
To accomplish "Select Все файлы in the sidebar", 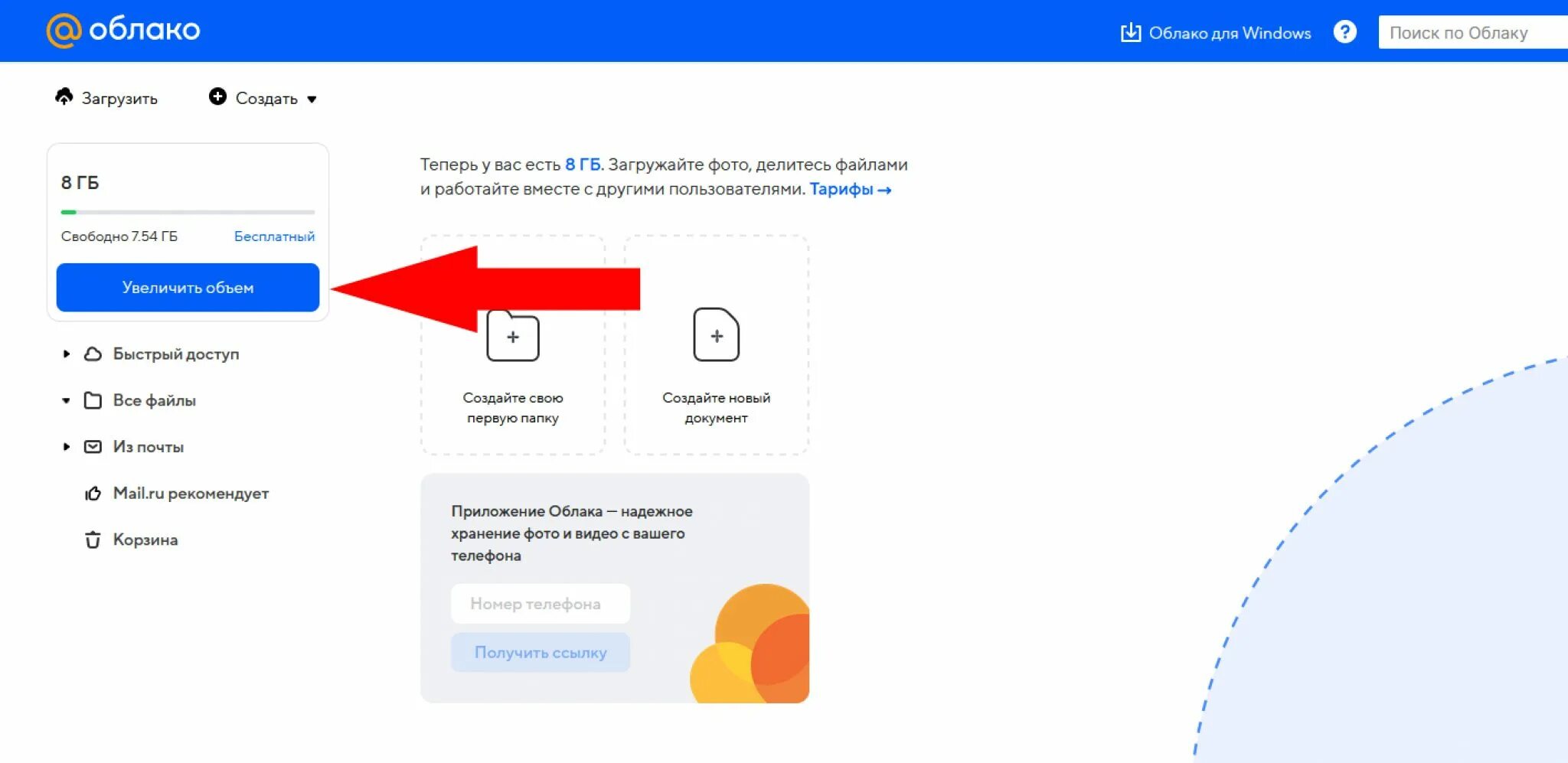I will coord(155,400).
